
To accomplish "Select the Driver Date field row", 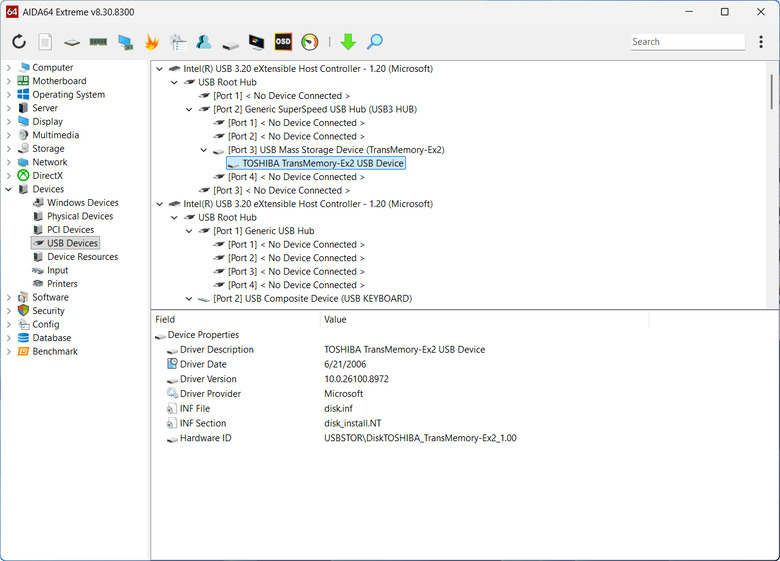I will 203,364.
